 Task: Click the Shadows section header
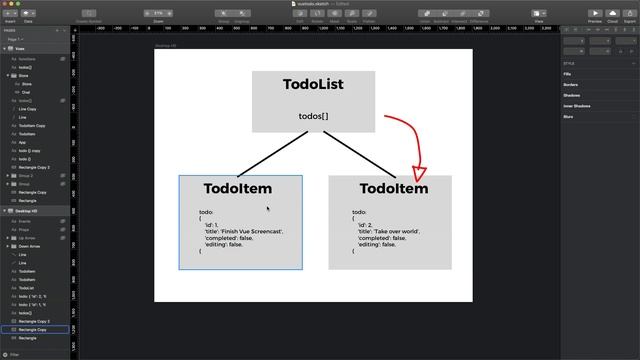[x=572, y=95]
